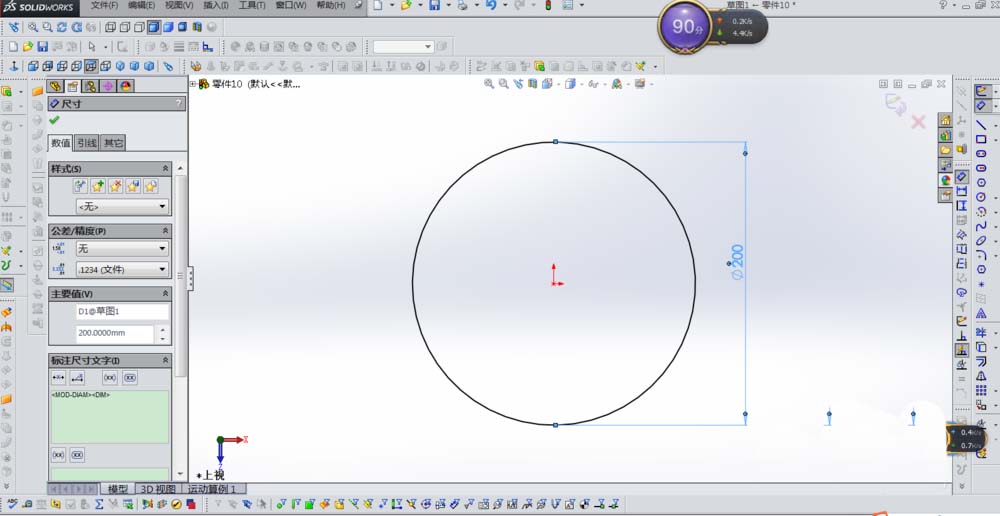Switch to the 数值 tab
This screenshot has height=516, width=1000.
61,143
